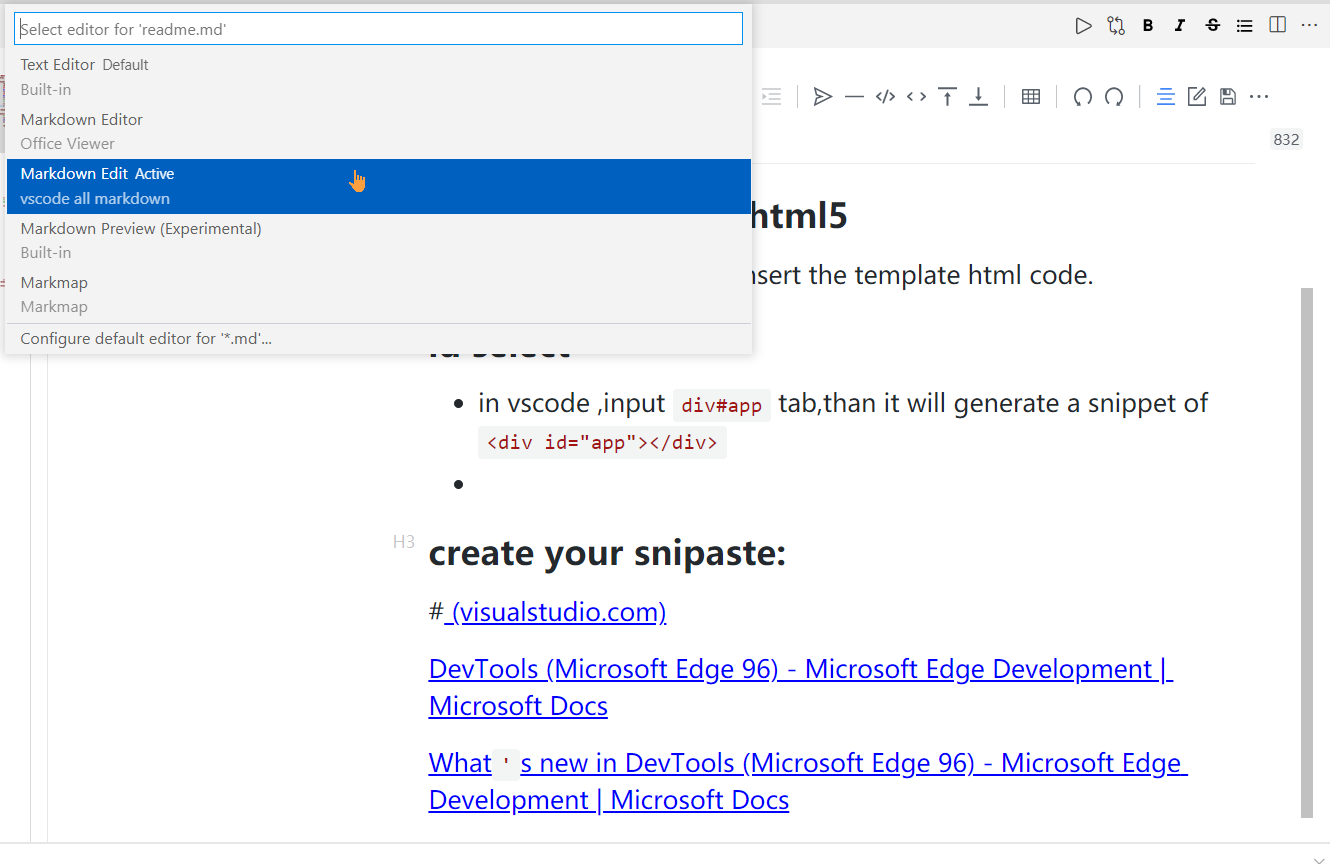Open the top-right more actions menu

(1309, 25)
